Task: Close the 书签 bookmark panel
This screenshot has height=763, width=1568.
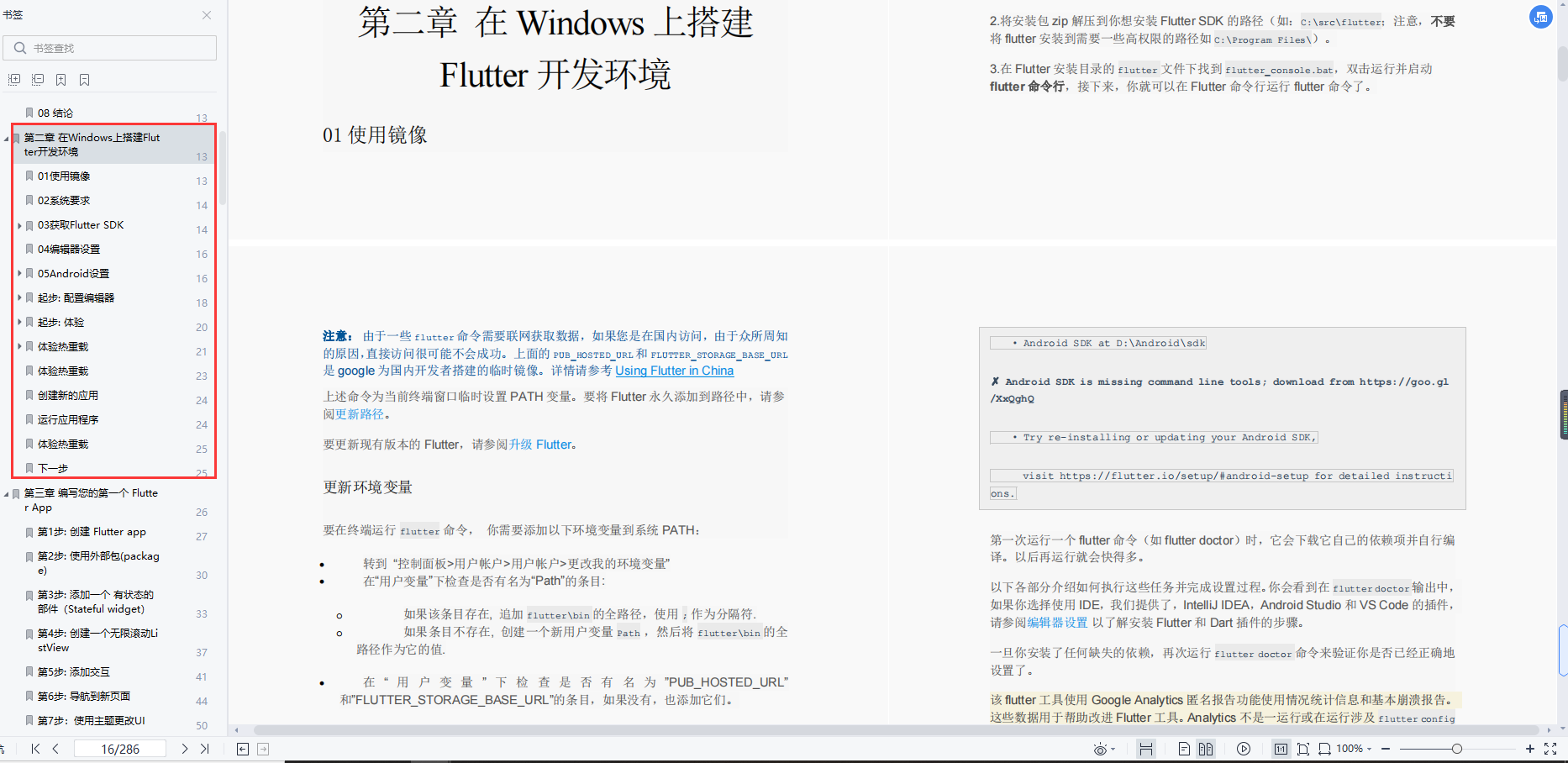Action: (x=207, y=15)
